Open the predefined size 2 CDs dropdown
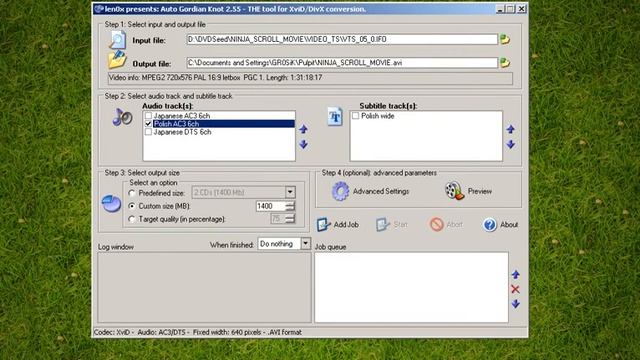The image size is (640, 360). pos(290,192)
